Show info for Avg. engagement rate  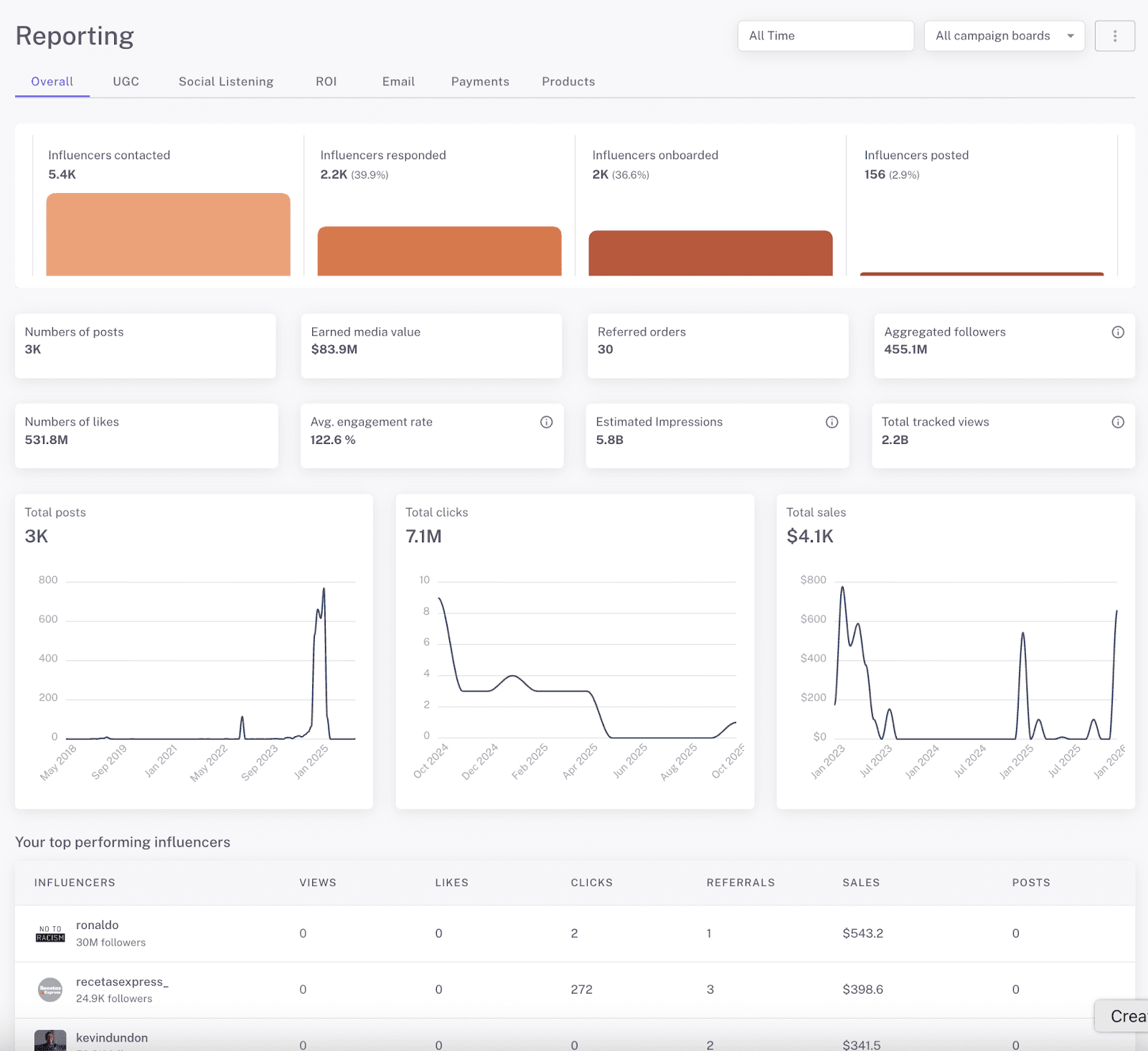click(546, 422)
